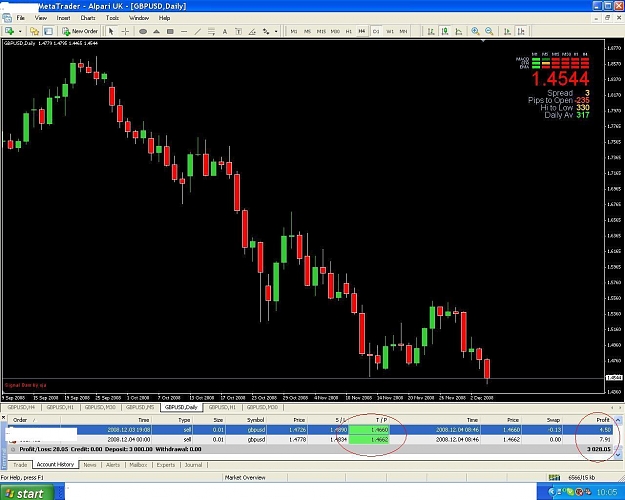Select Bar Chart display icon
Viewport: 625px width, 500px height.
[x=431, y=31]
